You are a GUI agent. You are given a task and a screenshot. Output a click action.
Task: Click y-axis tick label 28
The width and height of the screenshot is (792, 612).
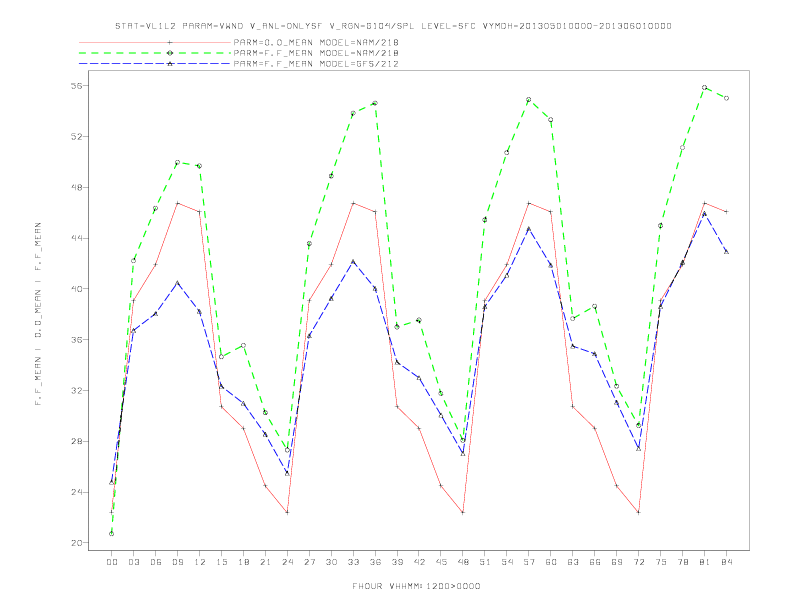[77, 441]
